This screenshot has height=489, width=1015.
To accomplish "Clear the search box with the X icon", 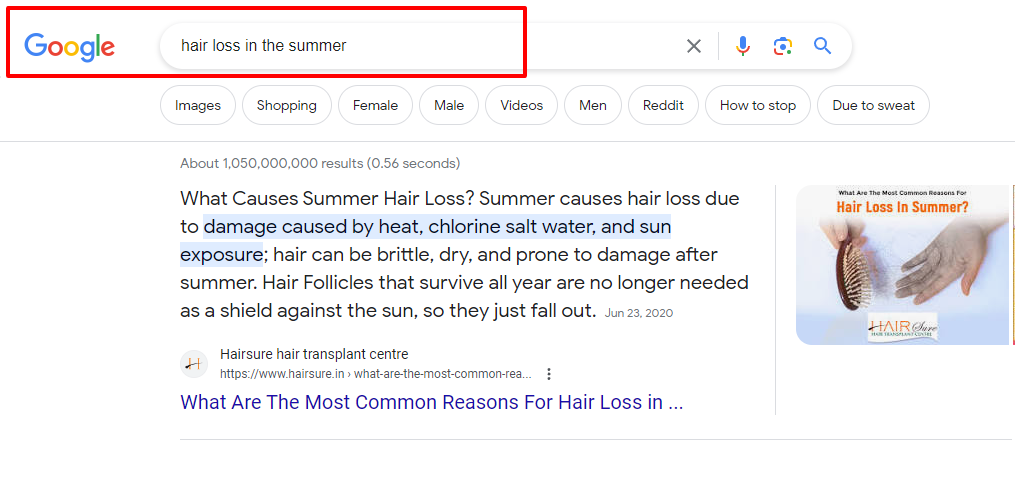I will [694, 46].
